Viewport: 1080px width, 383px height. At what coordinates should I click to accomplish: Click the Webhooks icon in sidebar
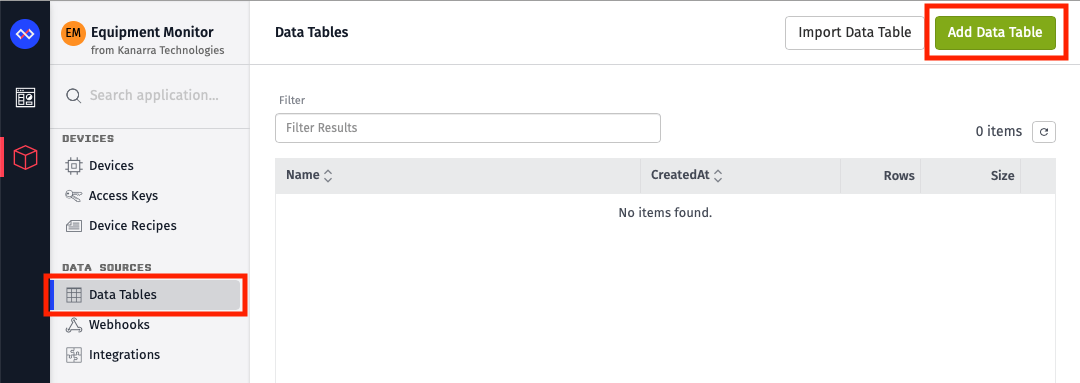click(73, 325)
